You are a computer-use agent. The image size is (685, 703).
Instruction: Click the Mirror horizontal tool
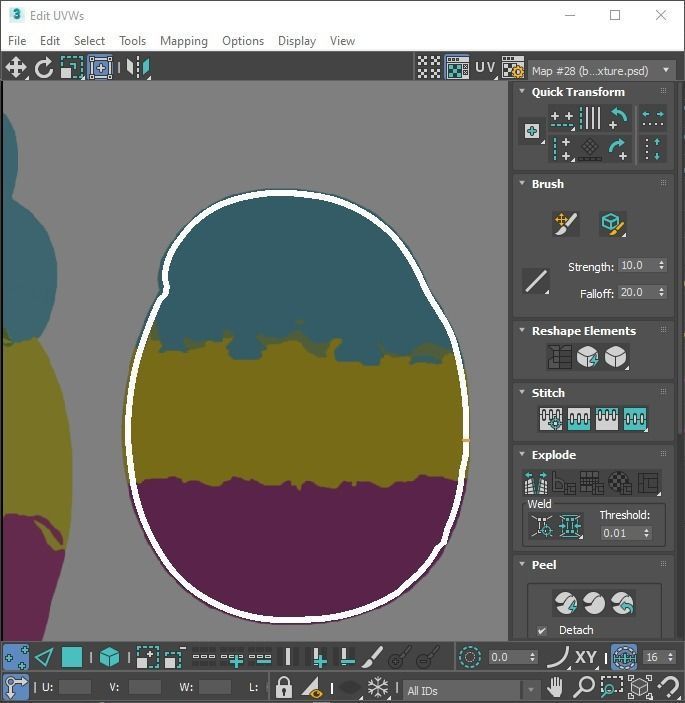[x=138, y=68]
